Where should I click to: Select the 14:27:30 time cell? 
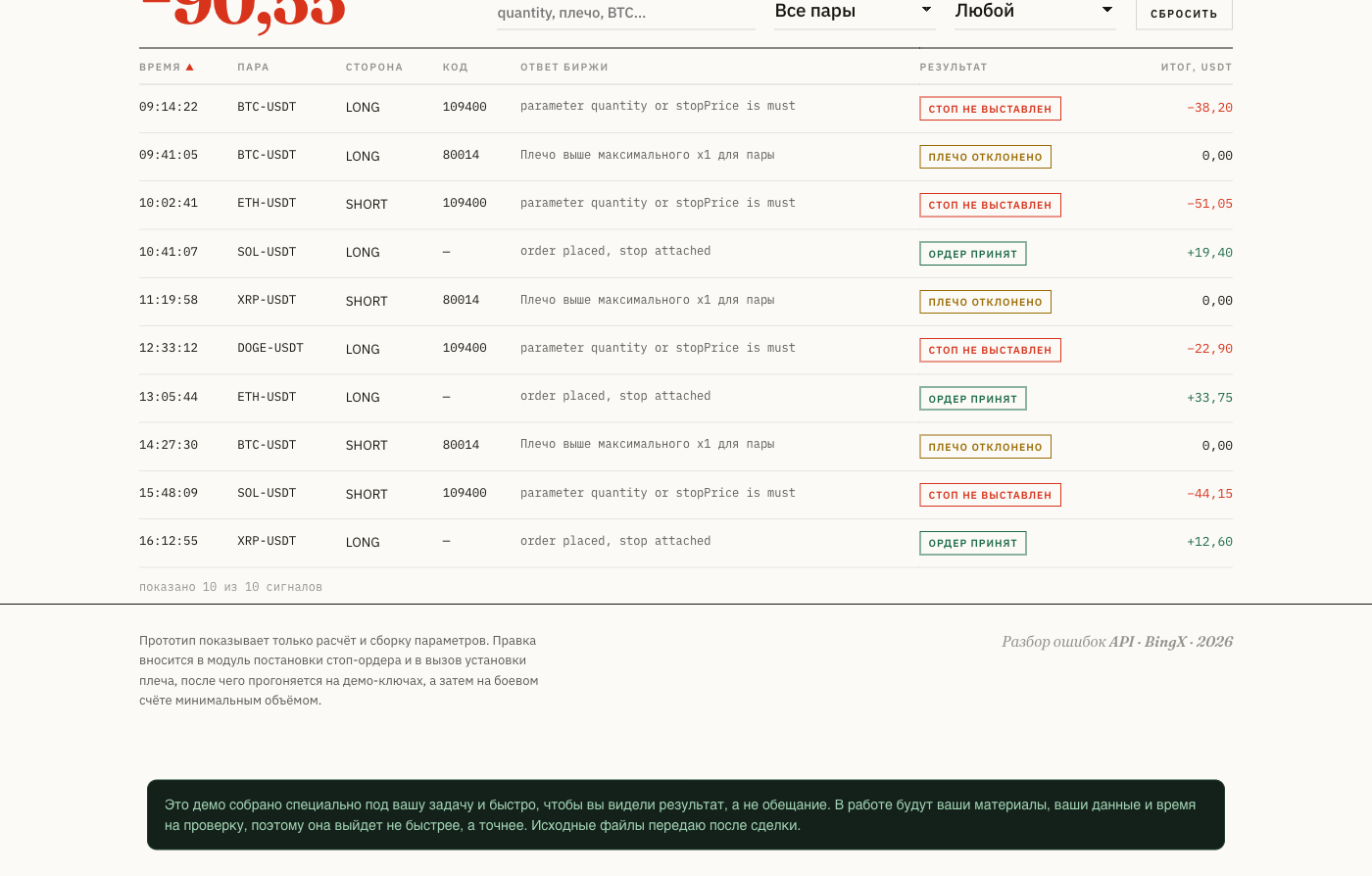[169, 445]
